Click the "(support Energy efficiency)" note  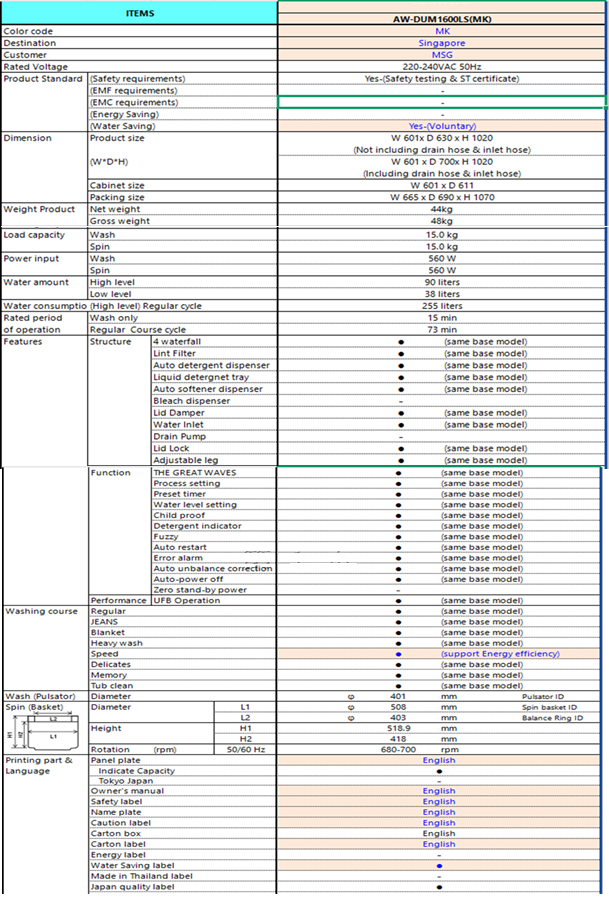click(x=500, y=654)
